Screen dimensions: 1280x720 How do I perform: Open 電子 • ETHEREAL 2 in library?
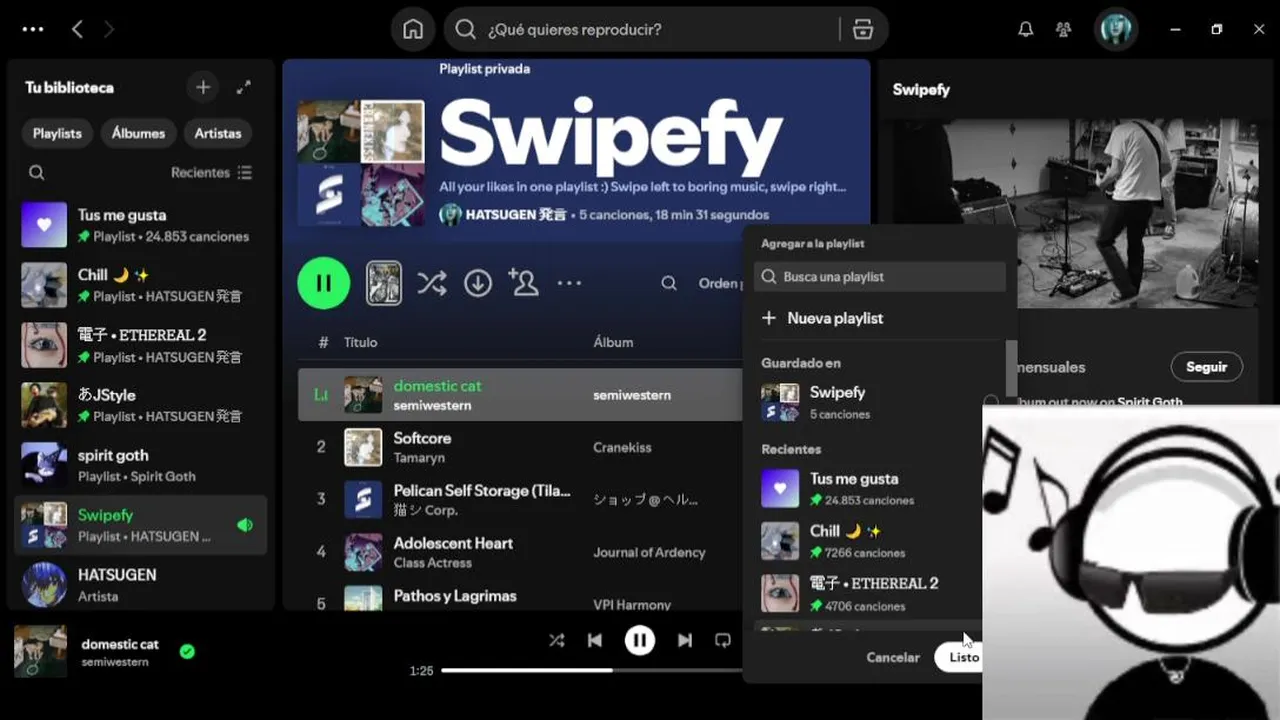(x=141, y=345)
